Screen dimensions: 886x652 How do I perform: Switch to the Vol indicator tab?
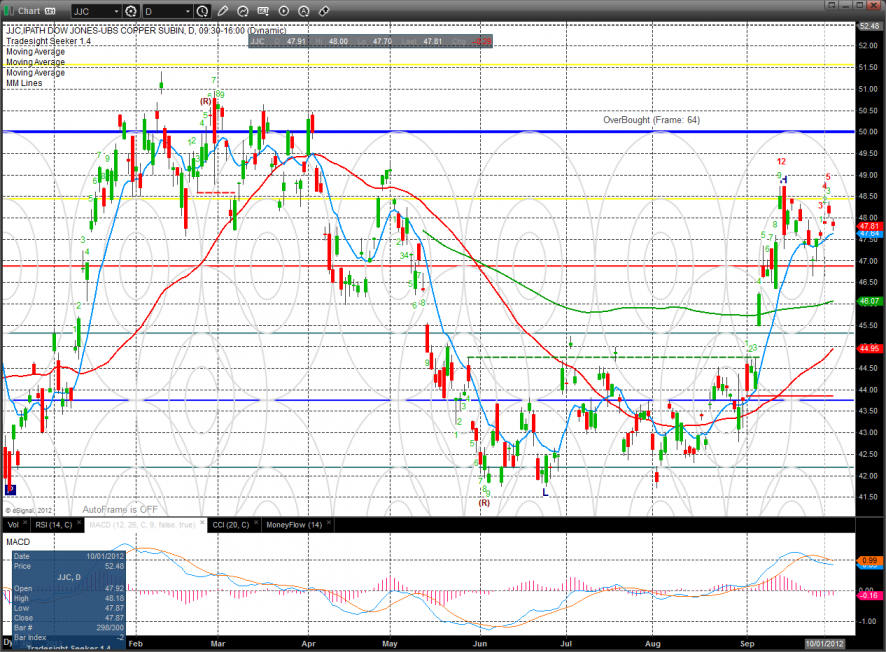[13, 524]
